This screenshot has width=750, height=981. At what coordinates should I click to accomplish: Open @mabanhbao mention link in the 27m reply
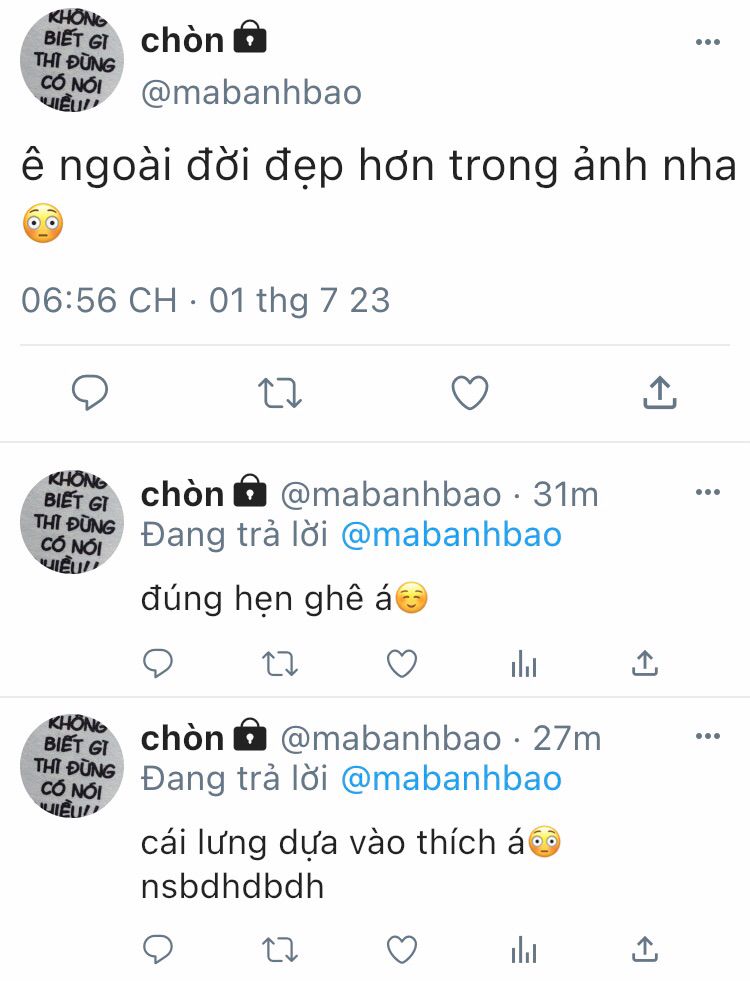[452, 779]
